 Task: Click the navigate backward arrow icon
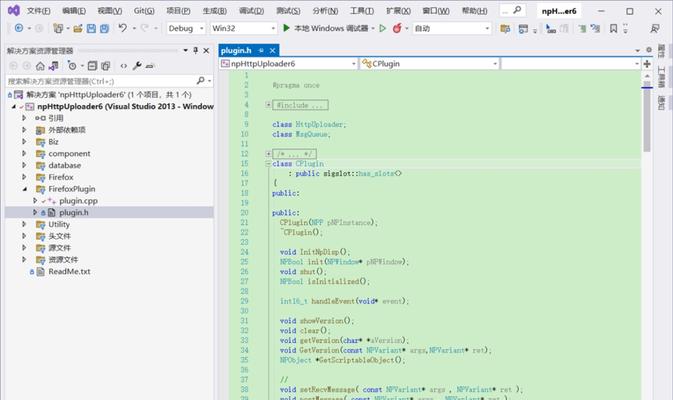tap(19, 28)
